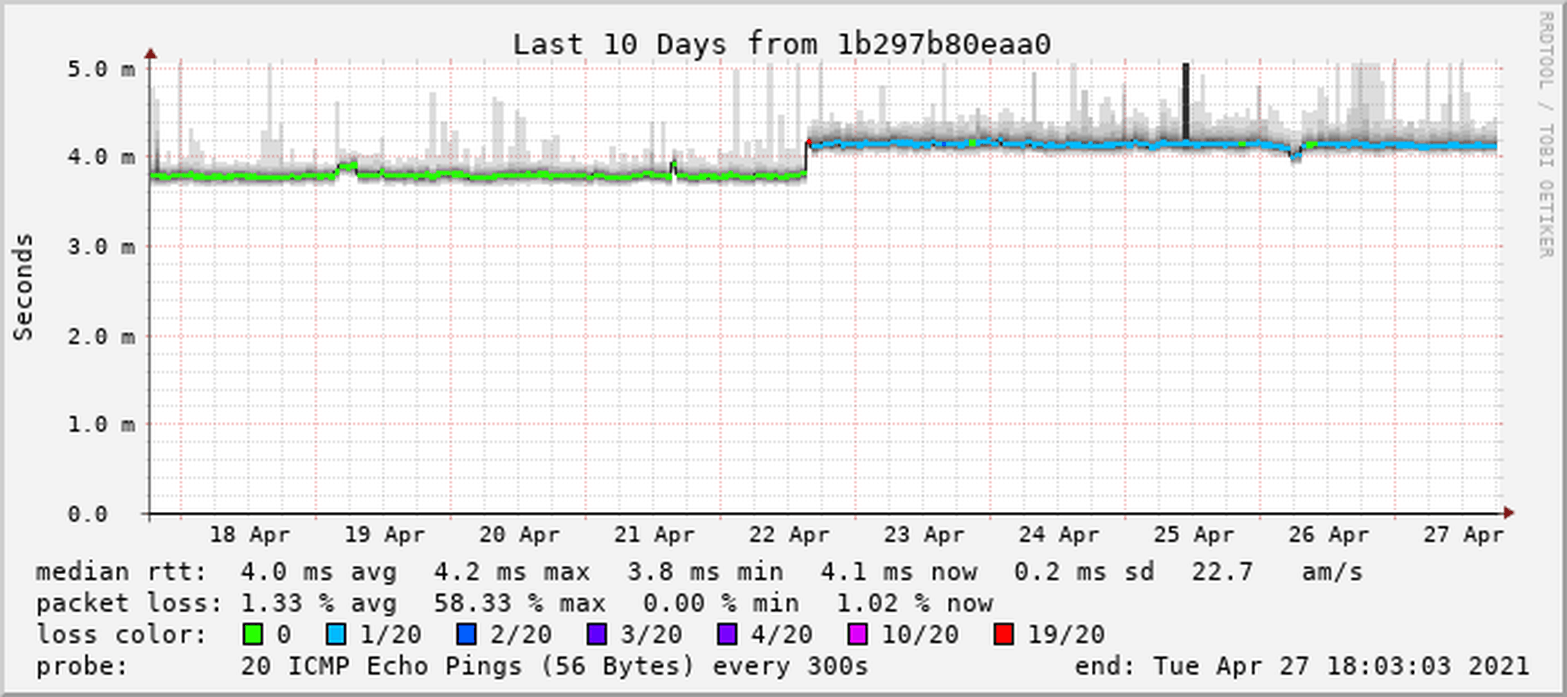This screenshot has width=1567, height=697.
Task: Click the '1.33 % avg' packet loss value
Action: pos(318,603)
